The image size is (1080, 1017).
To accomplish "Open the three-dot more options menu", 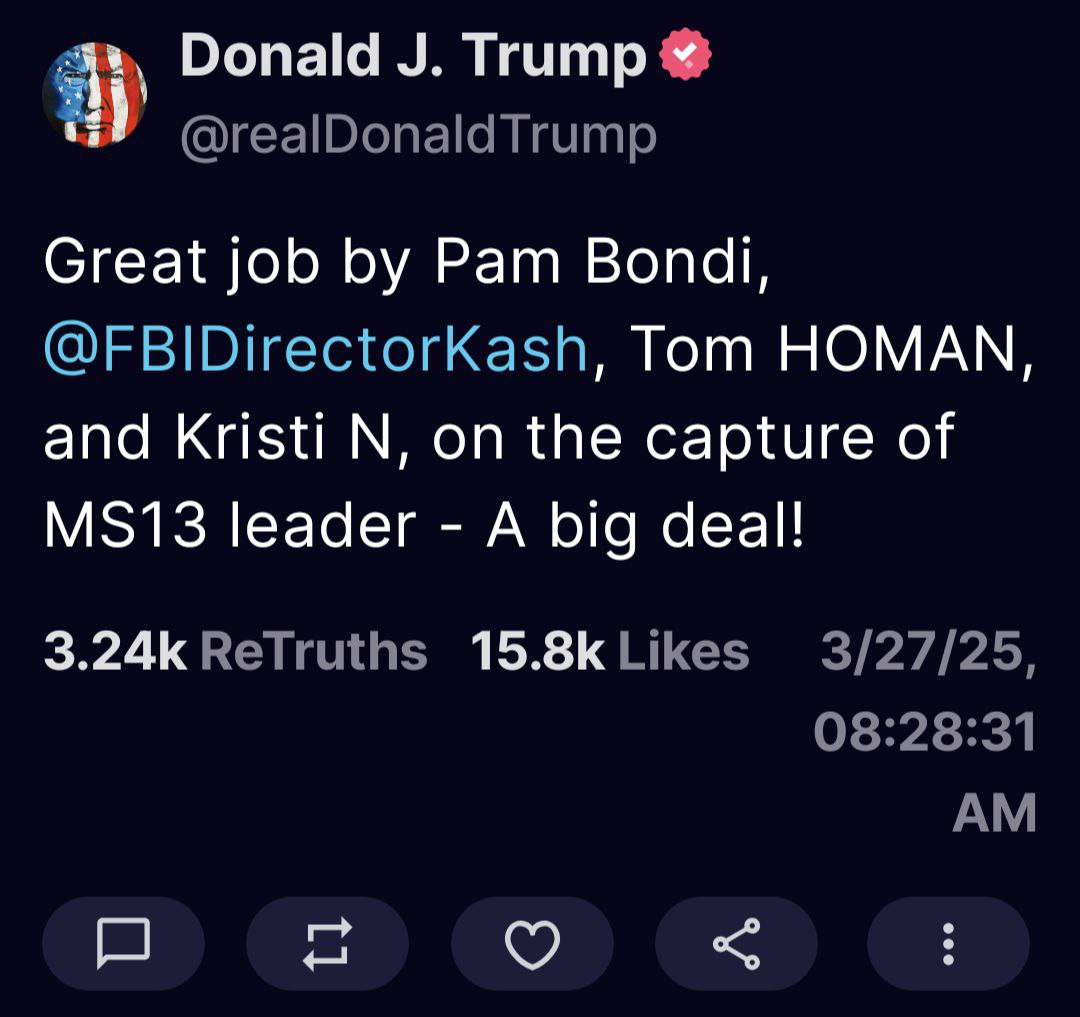I will coord(948,943).
